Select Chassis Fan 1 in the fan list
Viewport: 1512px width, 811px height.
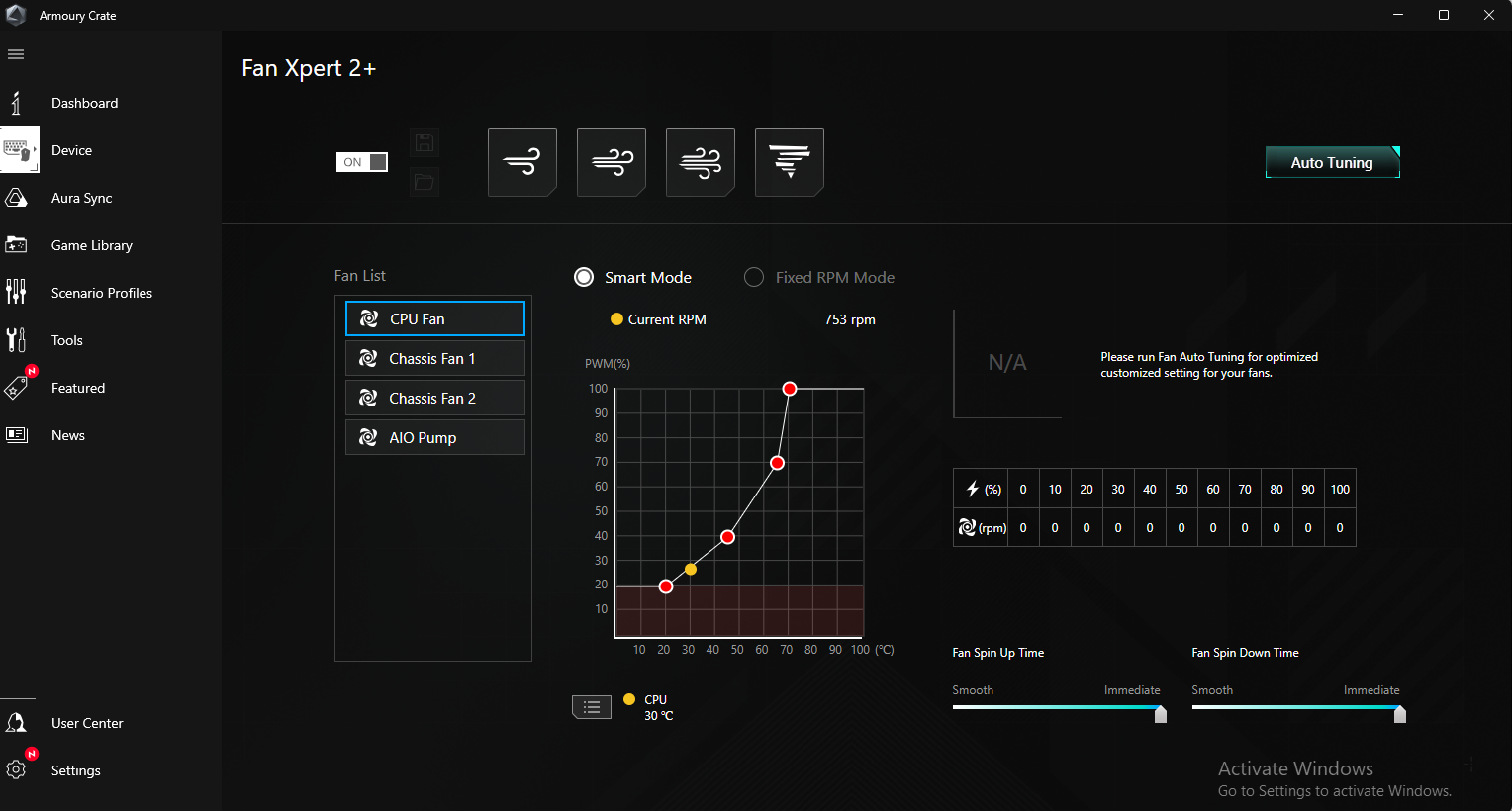pyautogui.click(x=435, y=358)
